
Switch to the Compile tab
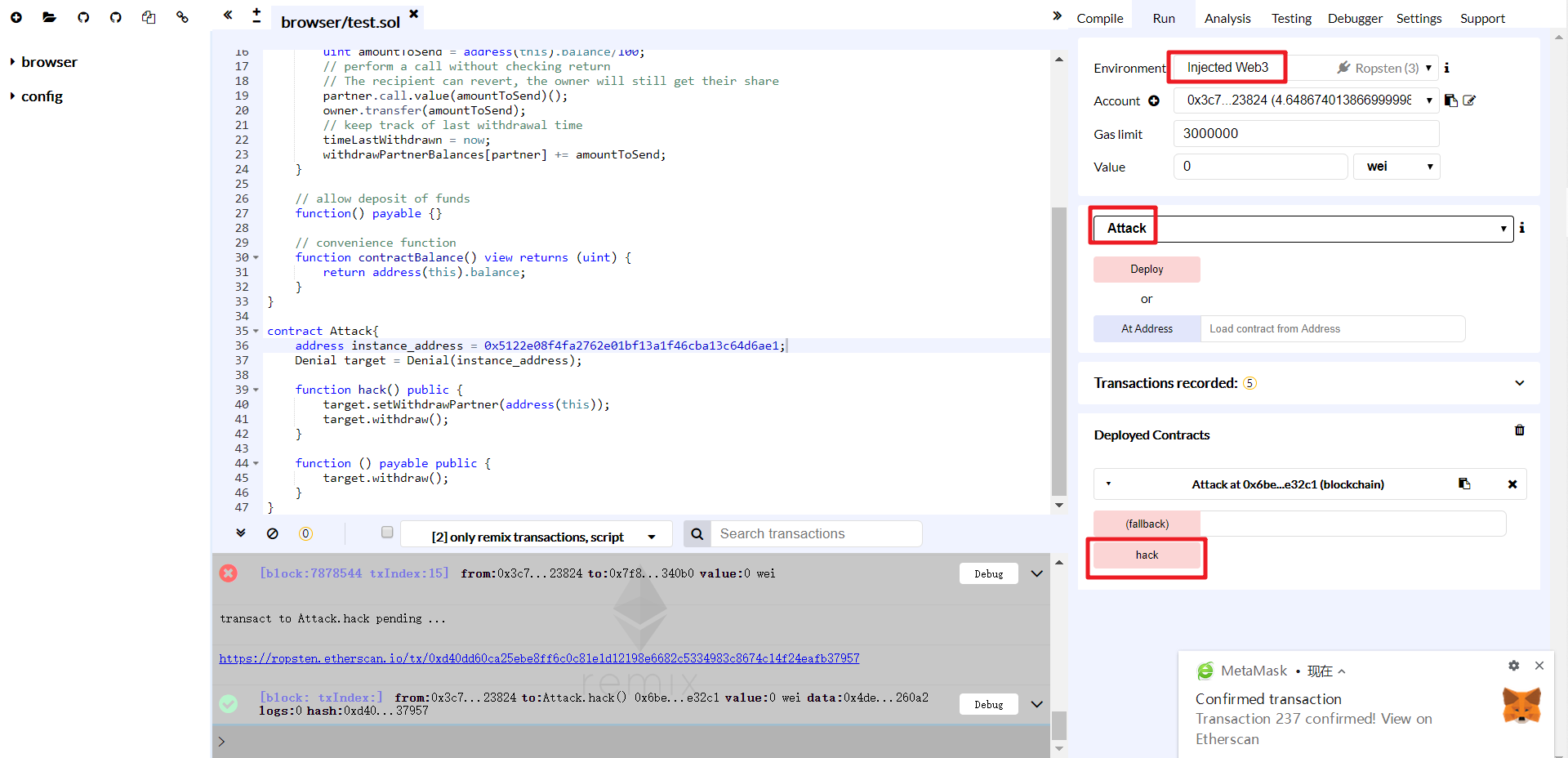(1099, 18)
